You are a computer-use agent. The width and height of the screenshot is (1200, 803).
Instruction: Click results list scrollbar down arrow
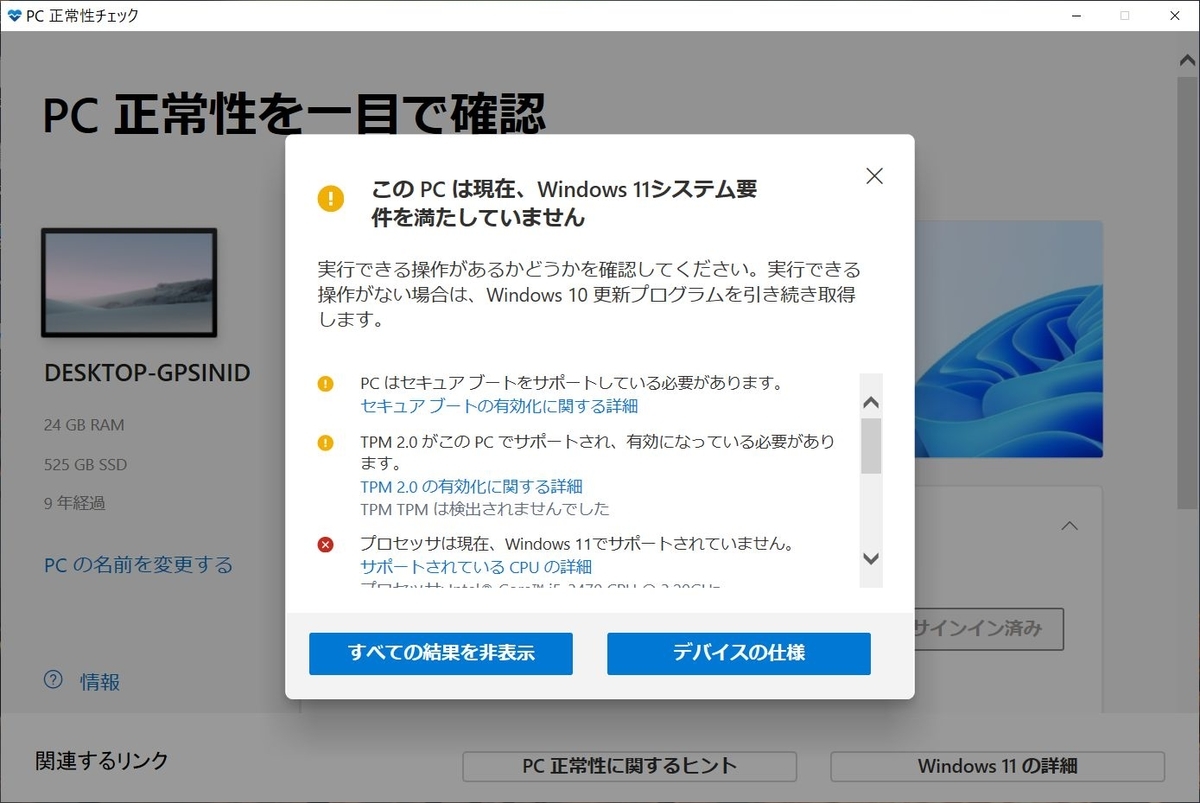[871, 559]
